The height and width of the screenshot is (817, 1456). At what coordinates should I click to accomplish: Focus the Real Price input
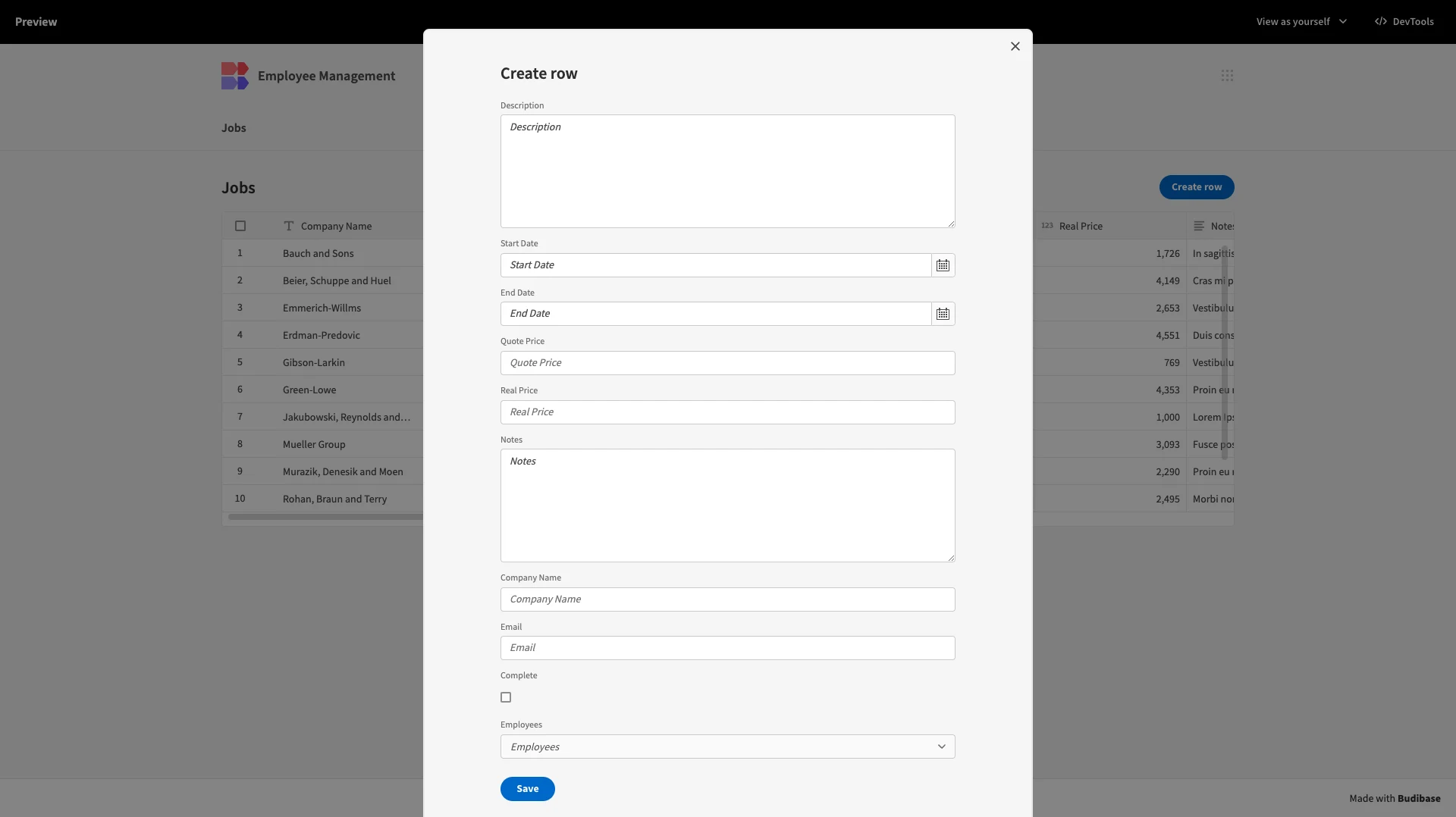727,412
